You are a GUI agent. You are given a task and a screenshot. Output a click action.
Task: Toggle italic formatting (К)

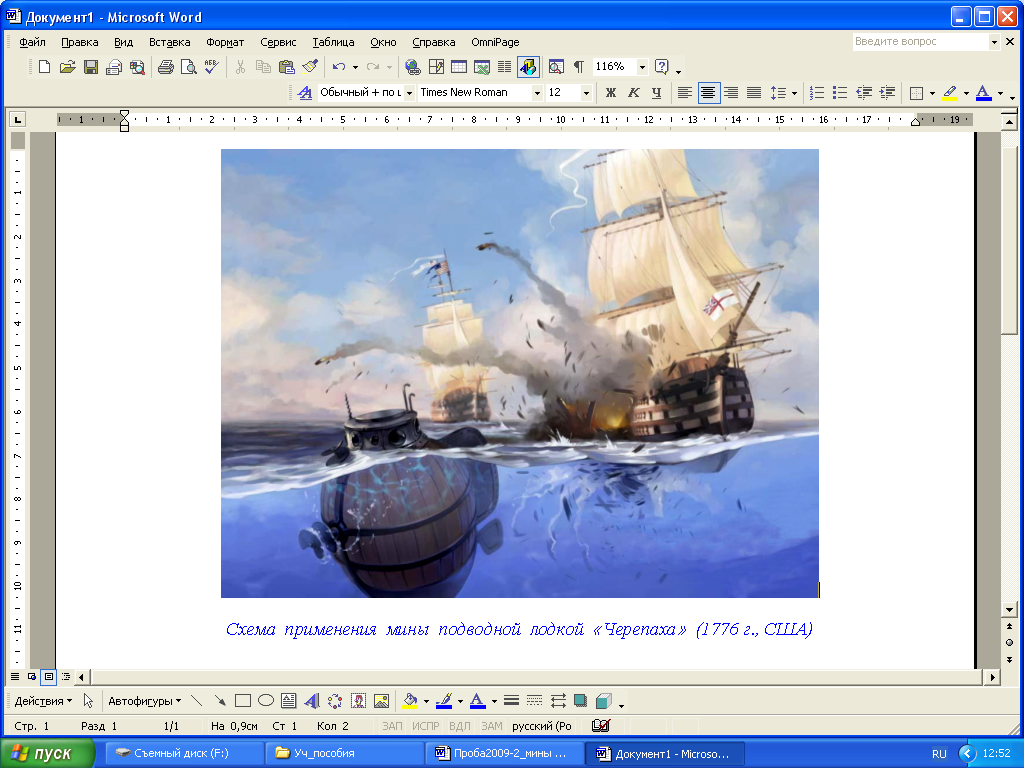point(633,93)
